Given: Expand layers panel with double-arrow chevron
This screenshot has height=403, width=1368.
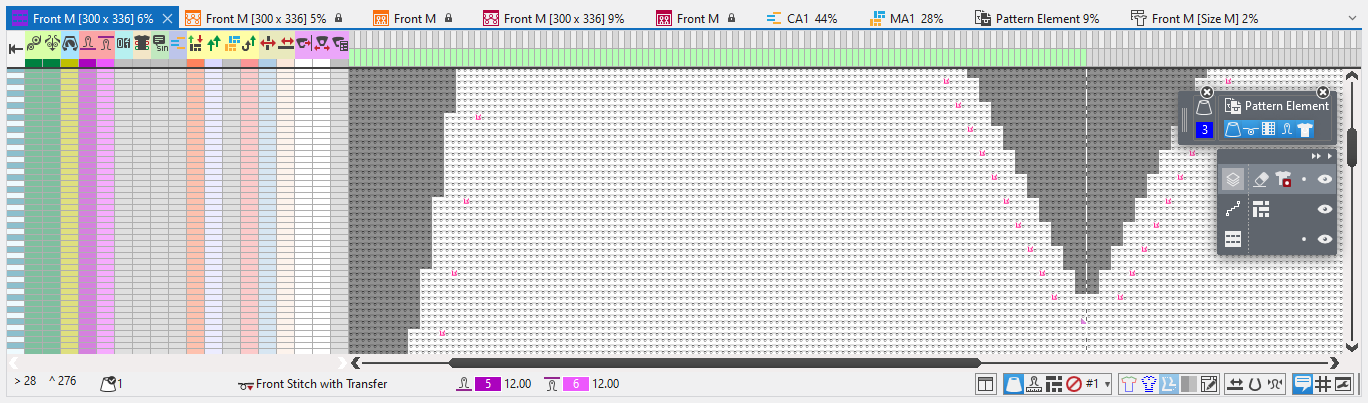Looking at the screenshot, I should tap(1317, 156).
